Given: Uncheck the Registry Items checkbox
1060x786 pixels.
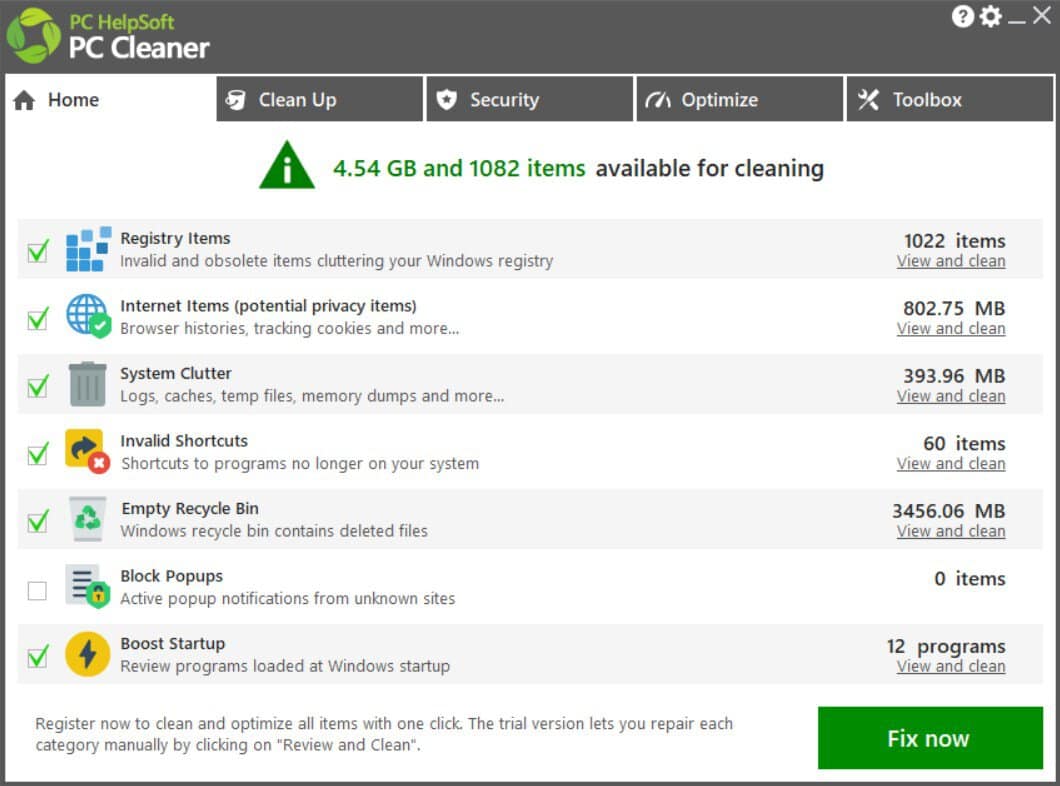Looking at the screenshot, I should coord(38,251).
